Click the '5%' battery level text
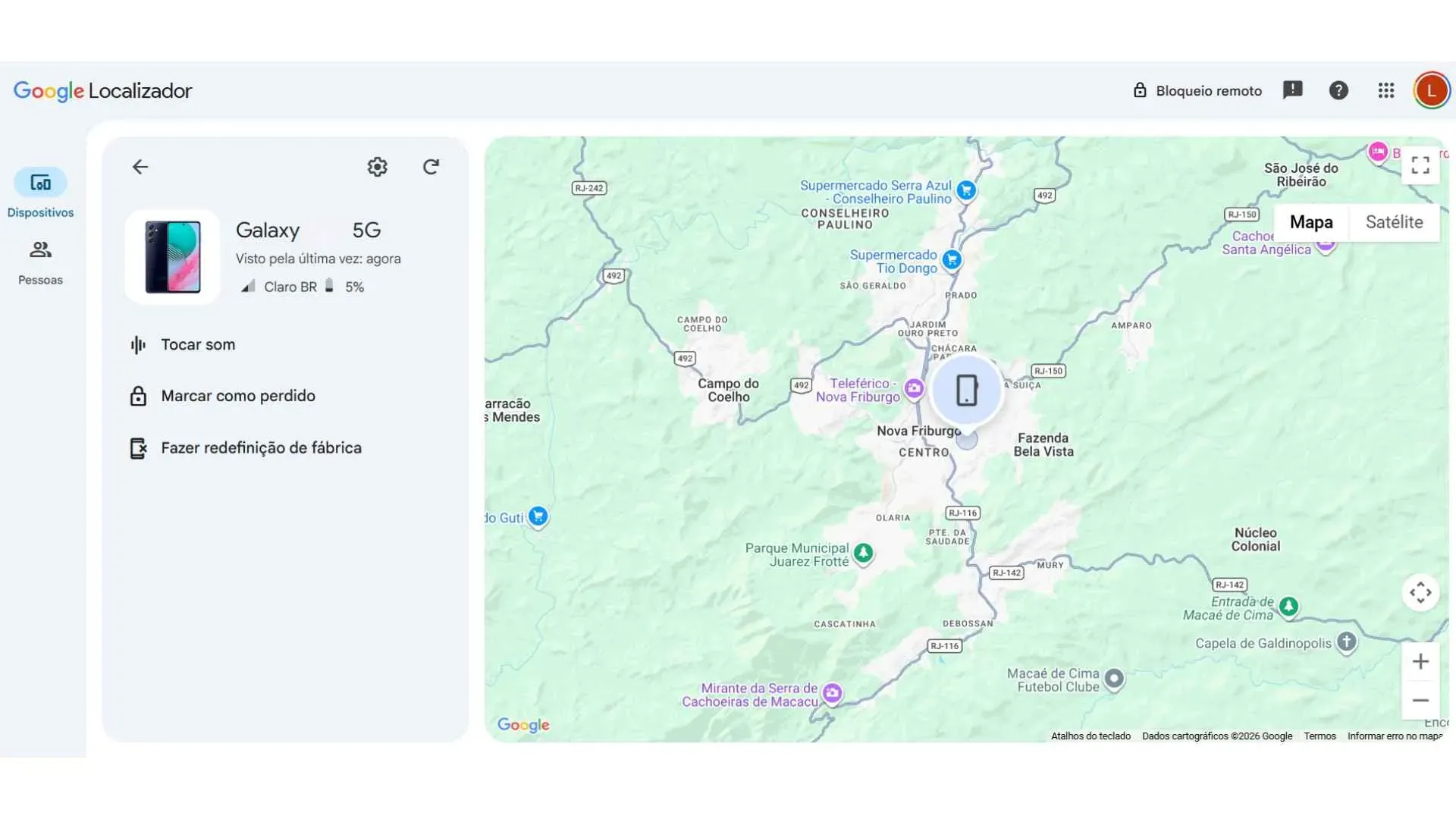Screen dimensions: 1456x819 (x=354, y=287)
